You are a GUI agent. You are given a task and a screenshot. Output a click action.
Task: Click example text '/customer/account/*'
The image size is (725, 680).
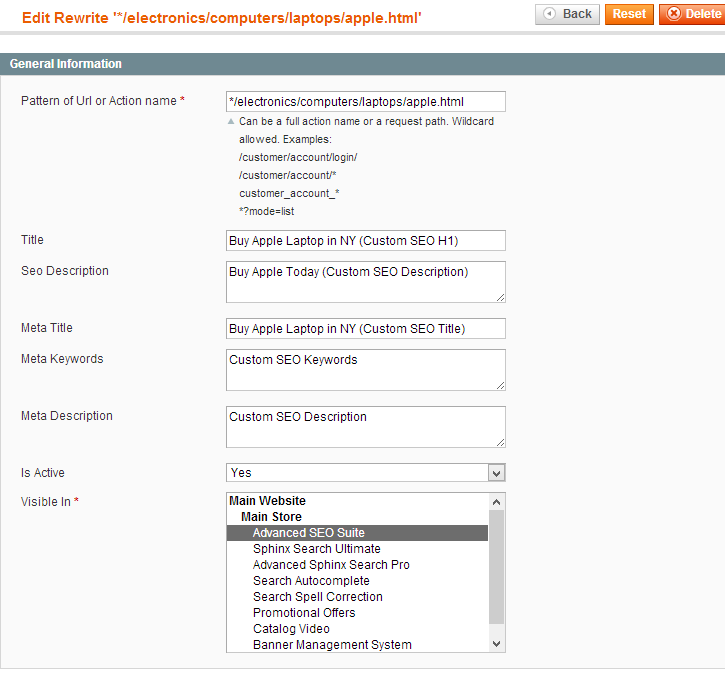[x=288, y=176]
